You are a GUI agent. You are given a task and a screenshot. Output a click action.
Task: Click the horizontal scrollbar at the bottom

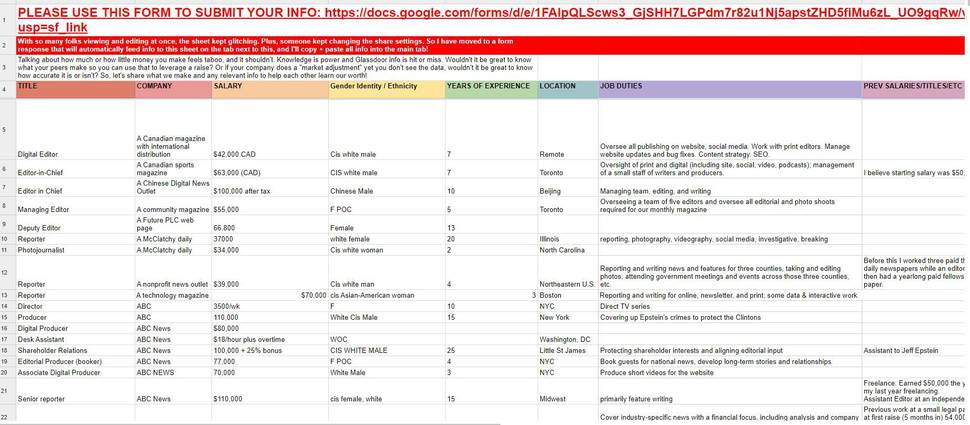click(x=250, y=423)
